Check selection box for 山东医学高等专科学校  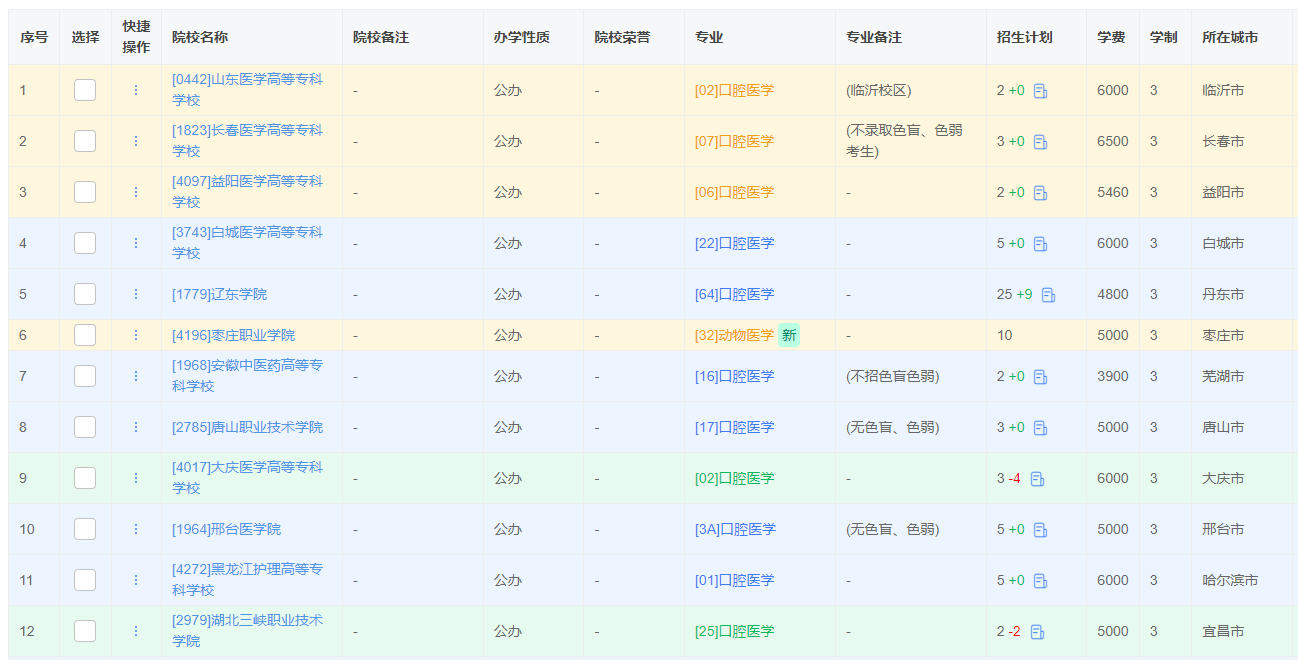(x=84, y=90)
